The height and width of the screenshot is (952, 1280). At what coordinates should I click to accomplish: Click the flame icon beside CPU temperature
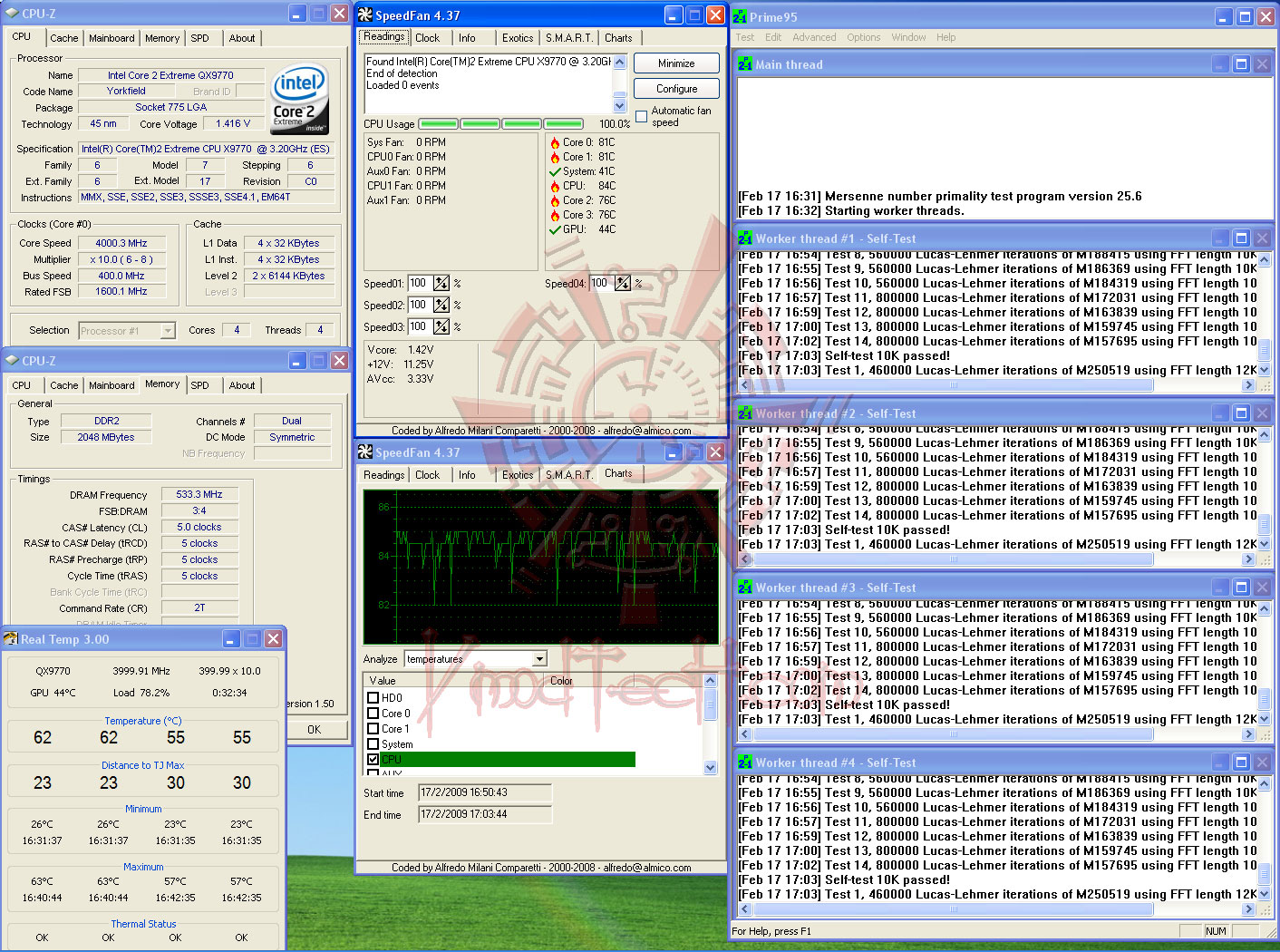point(555,186)
